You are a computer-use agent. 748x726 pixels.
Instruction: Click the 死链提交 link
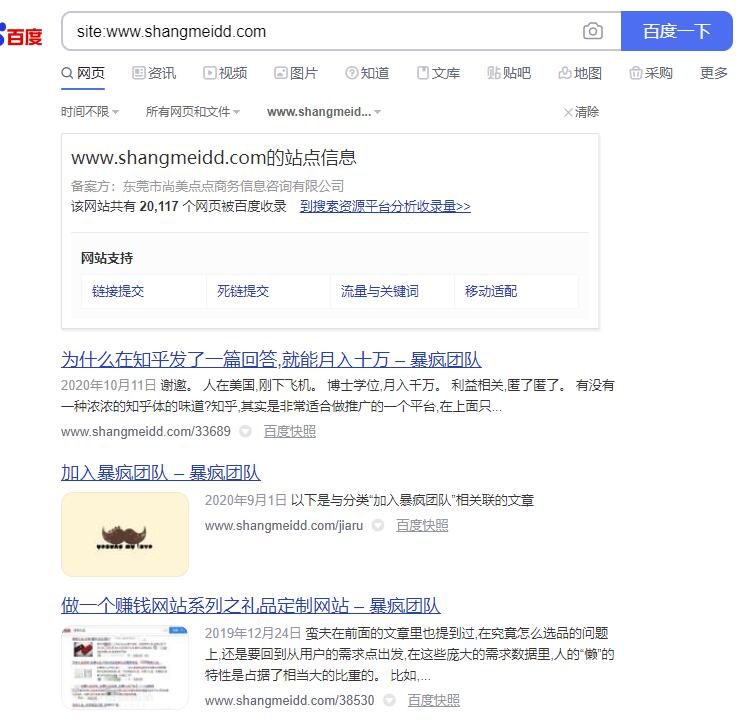pyautogui.click(x=243, y=291)
